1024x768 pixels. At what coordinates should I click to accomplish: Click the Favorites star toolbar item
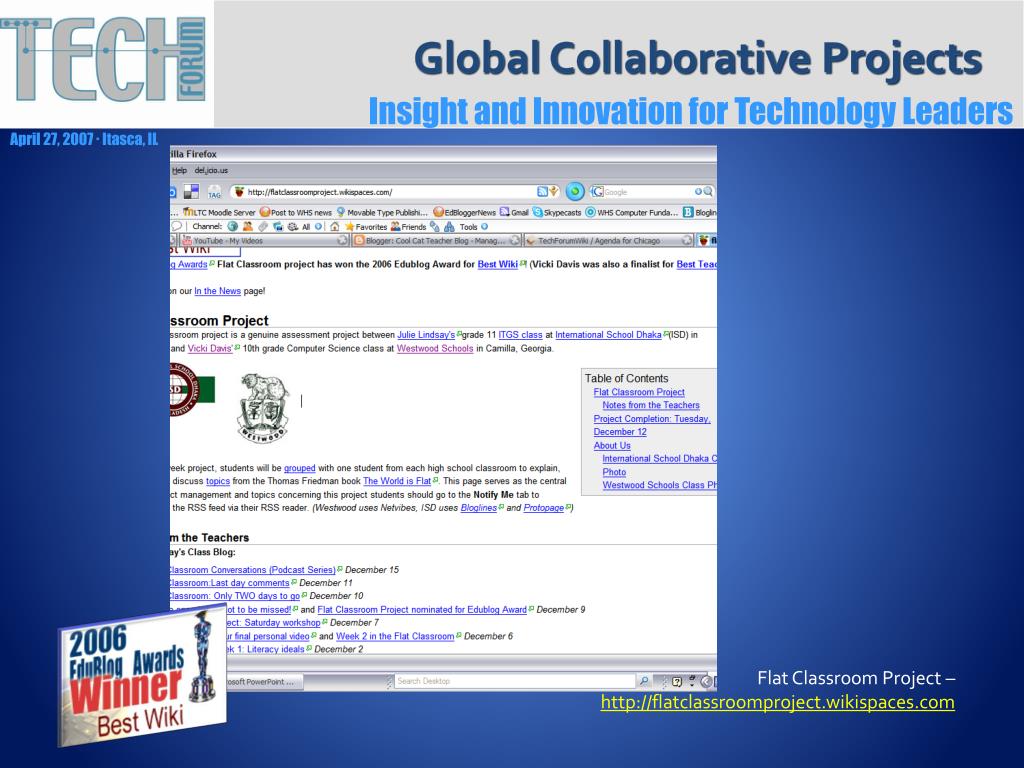366,227
